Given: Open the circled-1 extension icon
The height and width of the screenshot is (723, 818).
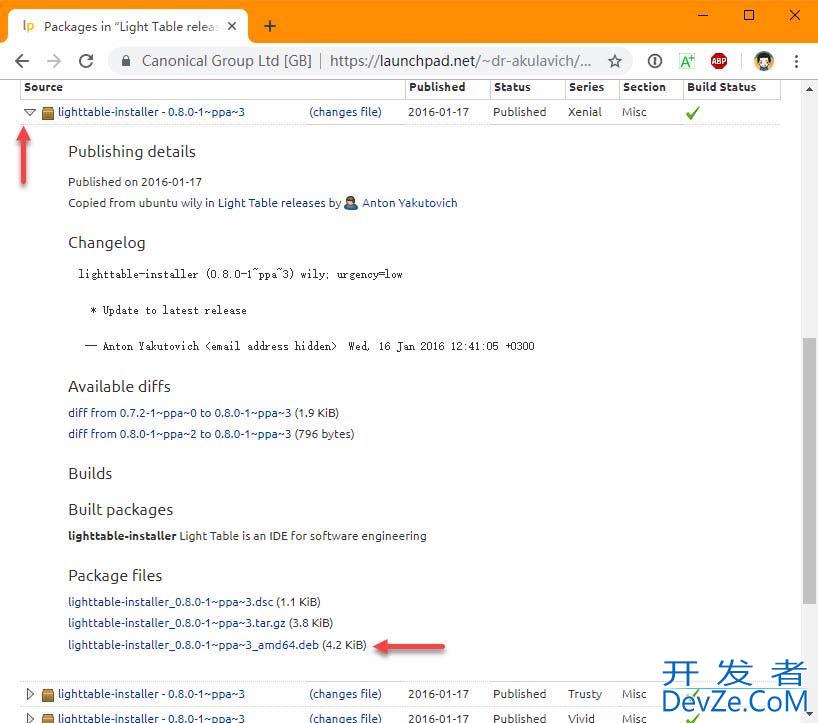Looking at the screenshot, I should 655,61.
